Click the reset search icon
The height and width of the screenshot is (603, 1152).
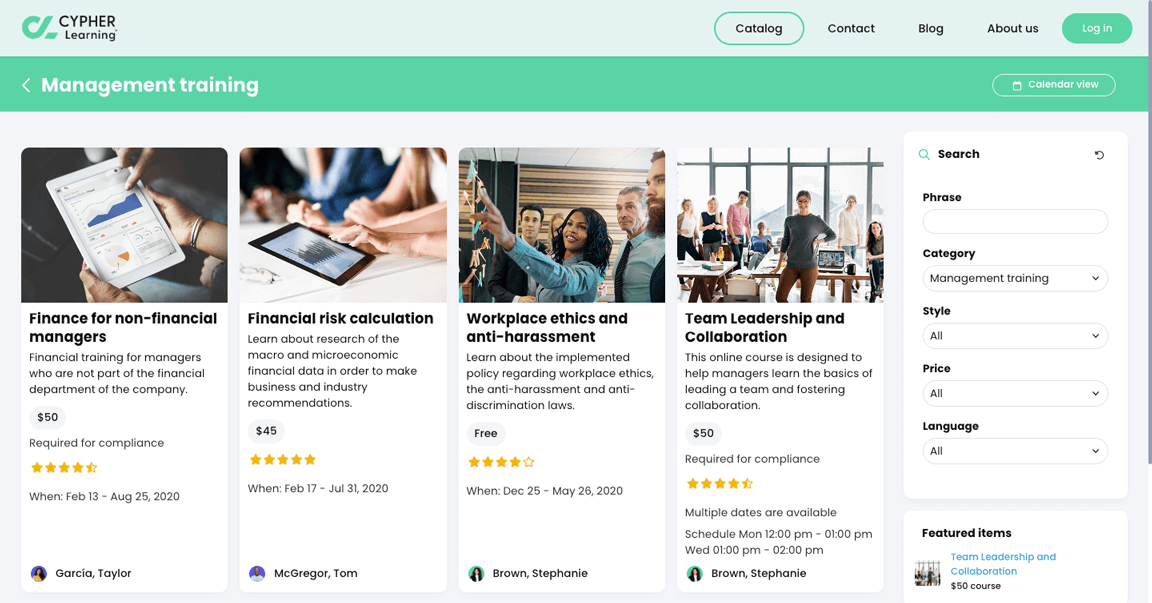[x=1099, y=155]
